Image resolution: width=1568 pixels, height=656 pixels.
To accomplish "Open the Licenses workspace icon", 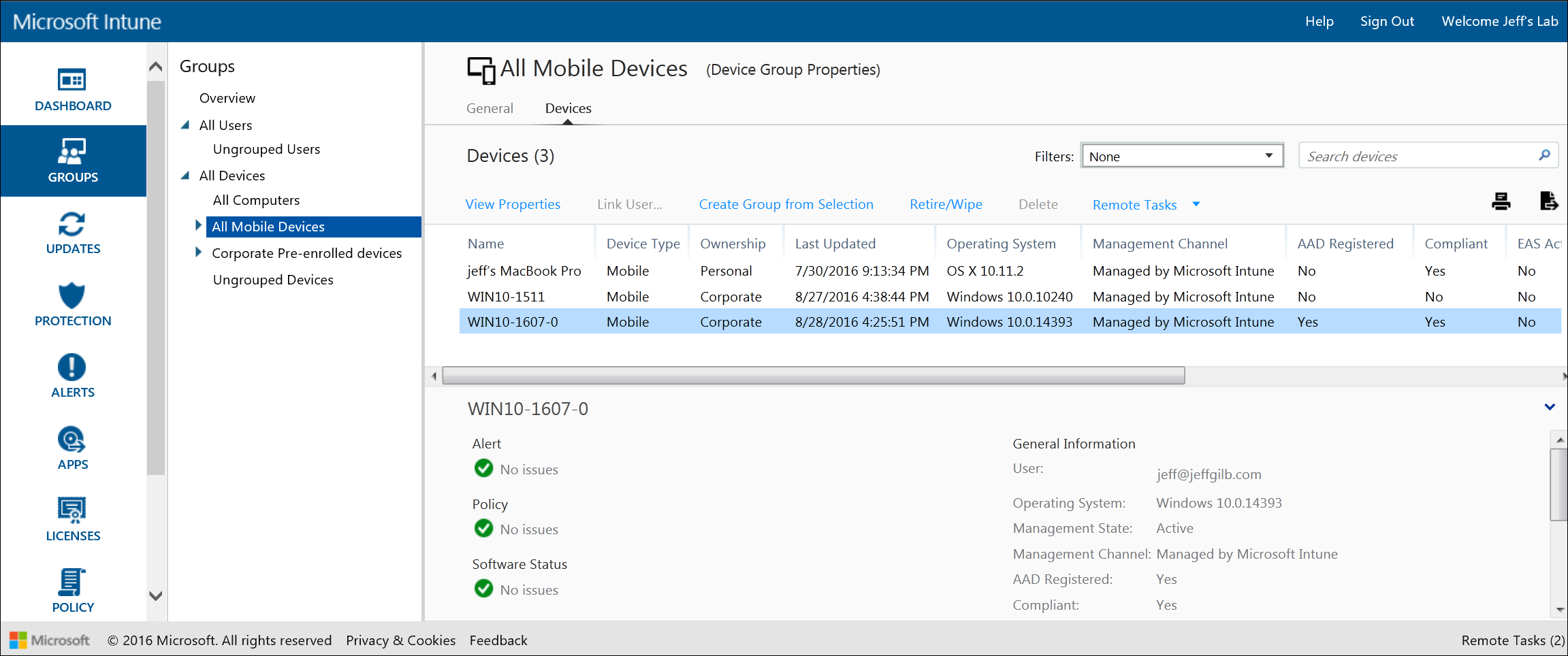I will click(x=72, y=510).
